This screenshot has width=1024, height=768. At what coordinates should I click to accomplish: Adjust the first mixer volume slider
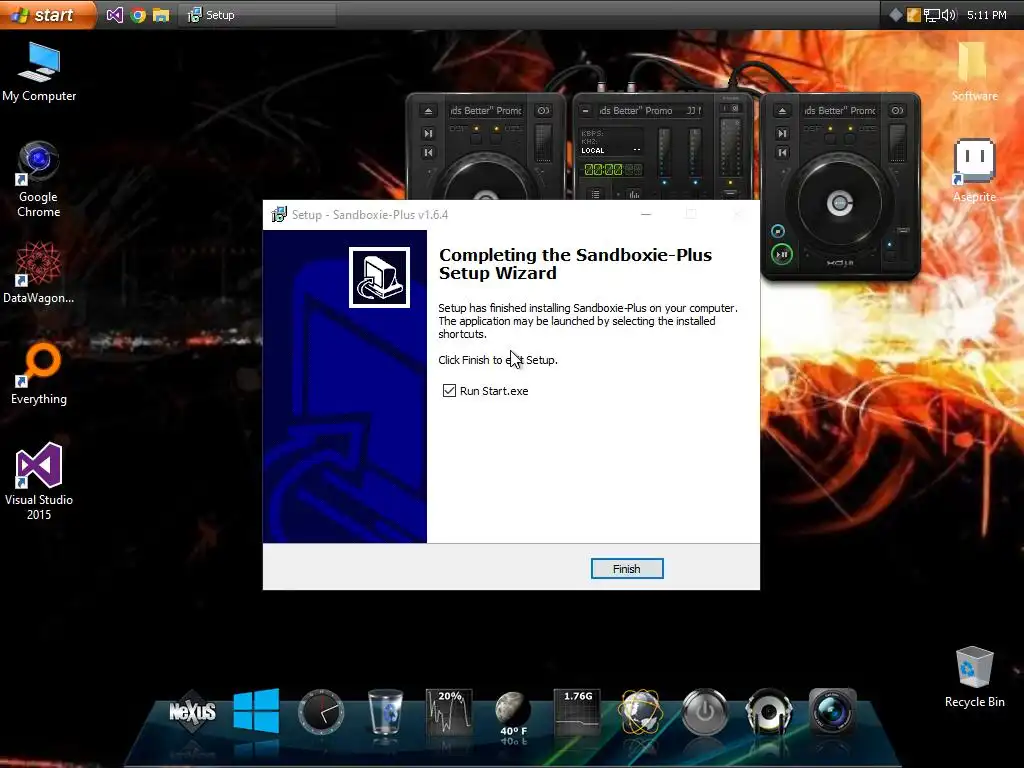pos(664,154)
